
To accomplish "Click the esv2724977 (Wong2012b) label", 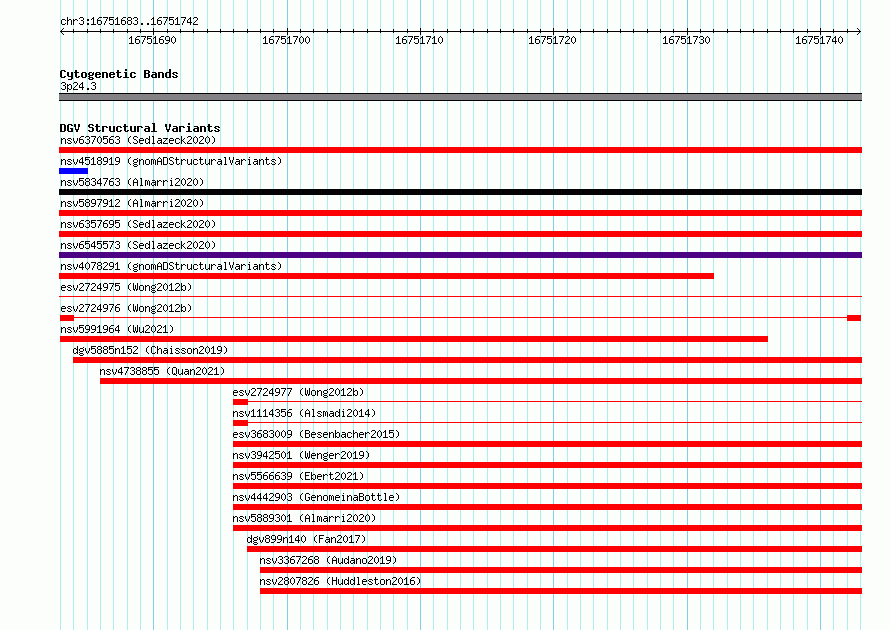I will (x=298, y=392).
